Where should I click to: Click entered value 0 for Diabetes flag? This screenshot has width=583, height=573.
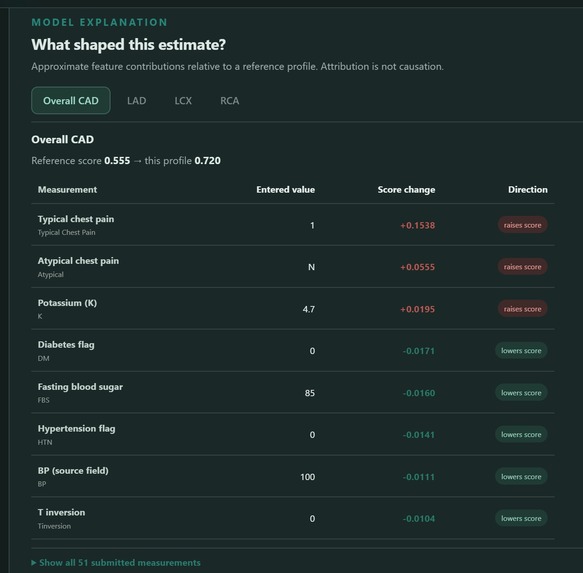312,351
